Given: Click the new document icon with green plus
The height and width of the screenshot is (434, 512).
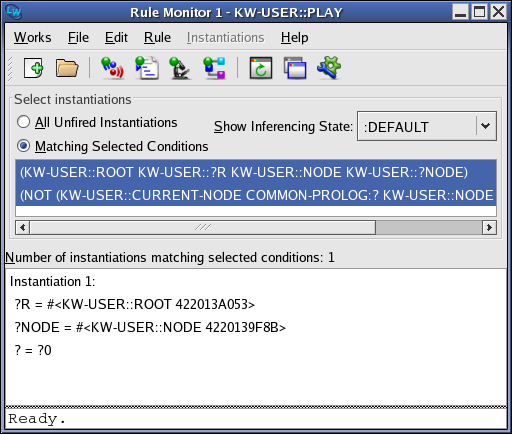Looking at the screenshot, I should [33, 68].
